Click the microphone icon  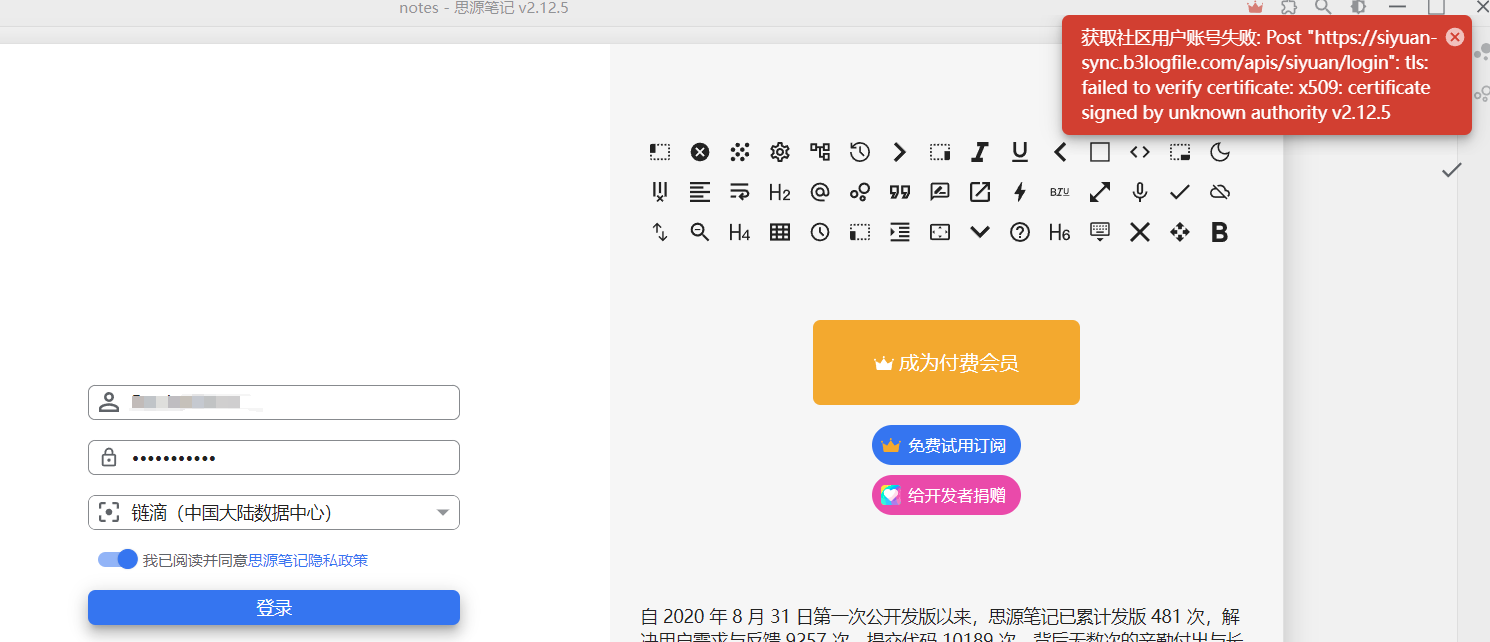tap(1140, 192)
